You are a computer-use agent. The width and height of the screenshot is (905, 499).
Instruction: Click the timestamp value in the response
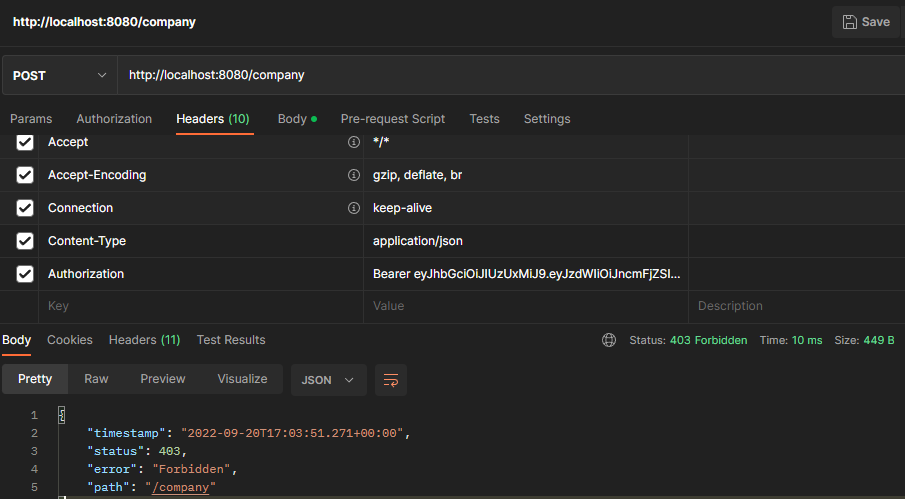point(292,433)
